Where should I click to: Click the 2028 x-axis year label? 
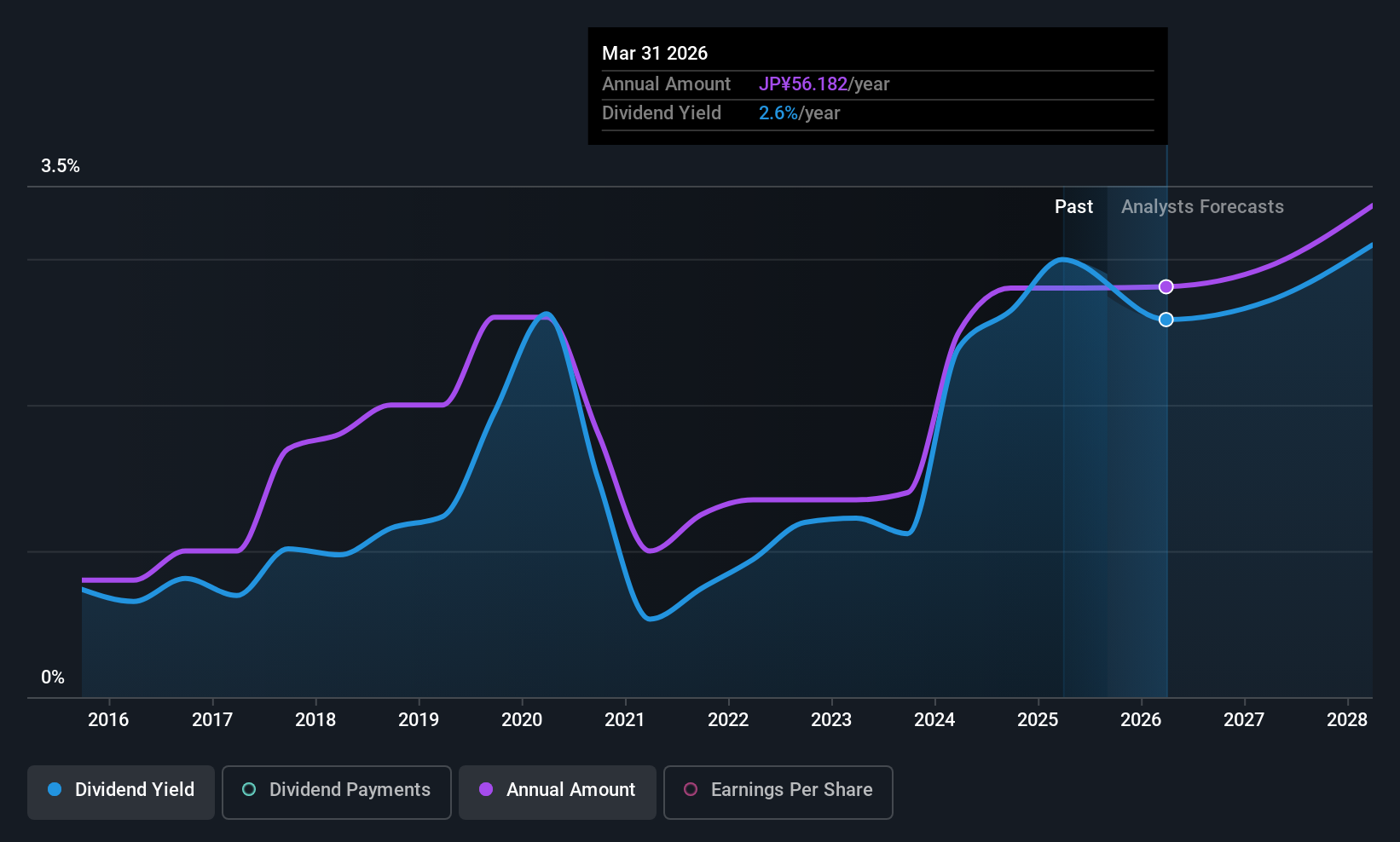pos(1347,720)
